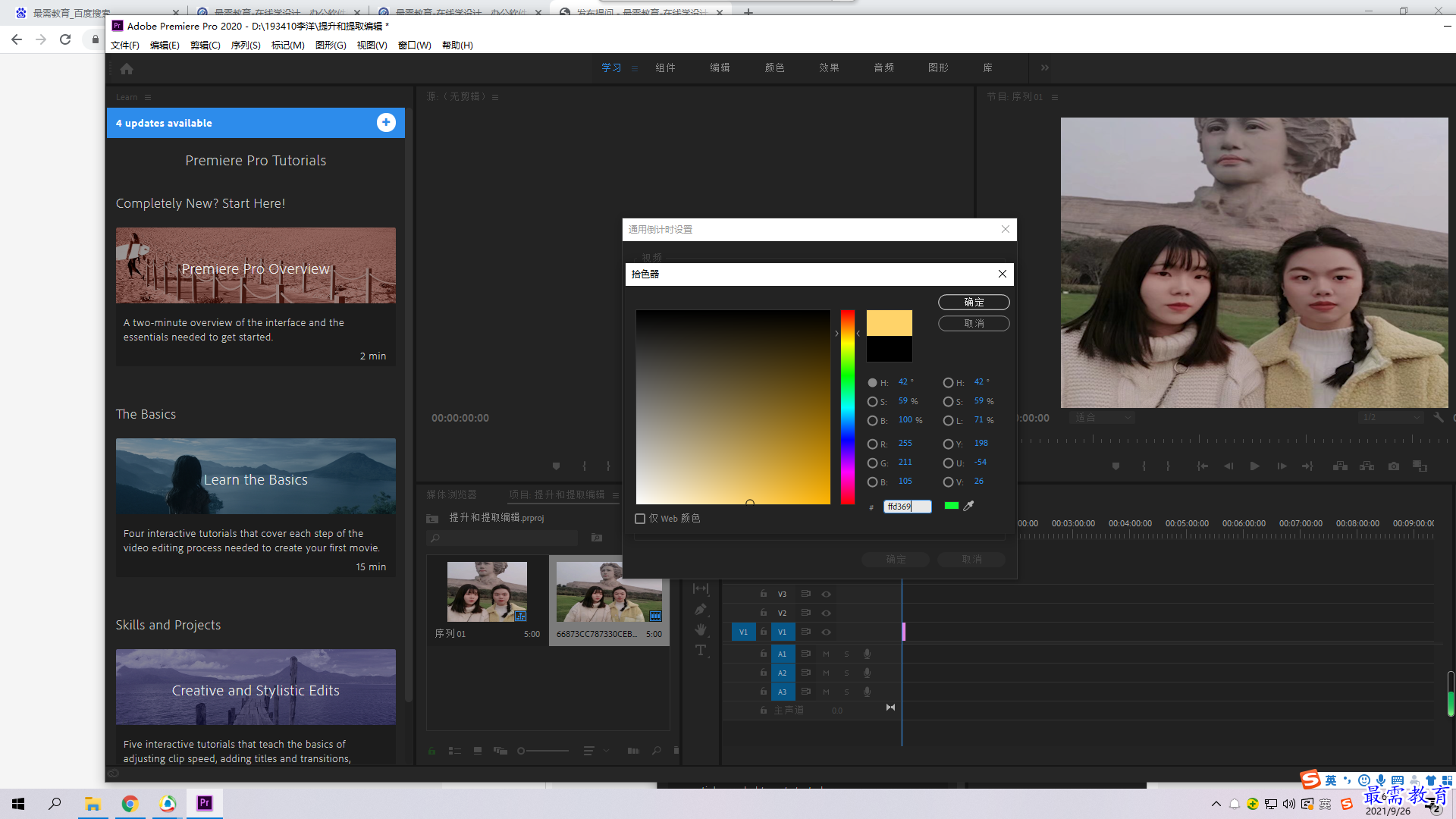Select the Slip tool in timeline toolbar
Viewport: 1456px width, 819px height.
tap(701, 588)
